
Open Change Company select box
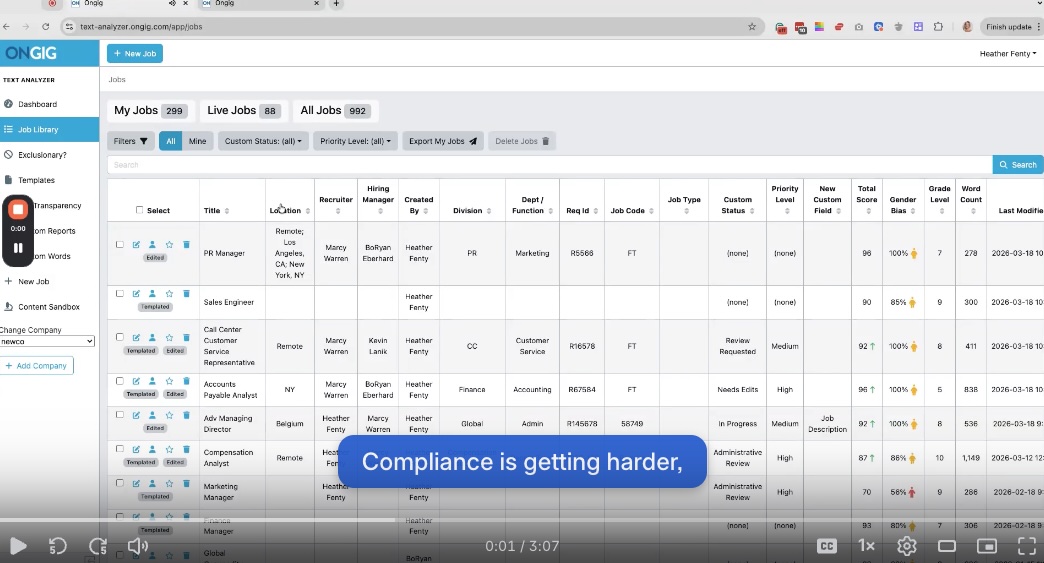point(47,341)
